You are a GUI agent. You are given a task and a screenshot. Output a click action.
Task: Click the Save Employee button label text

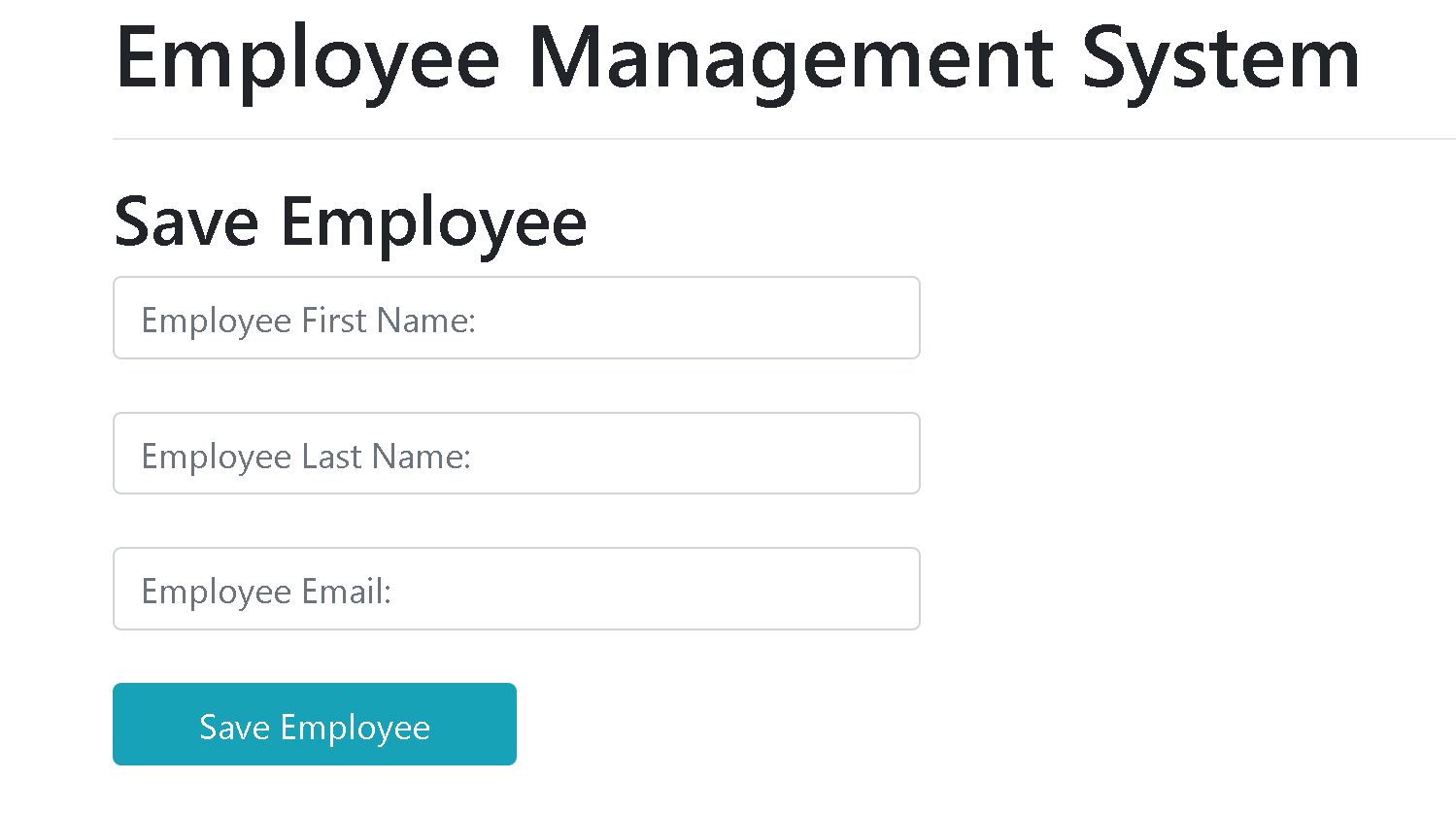pos(313,726)
